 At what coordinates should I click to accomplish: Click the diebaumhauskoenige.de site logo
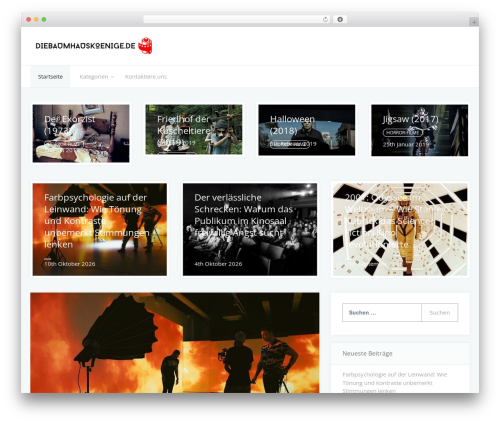[x=94, y=46]
